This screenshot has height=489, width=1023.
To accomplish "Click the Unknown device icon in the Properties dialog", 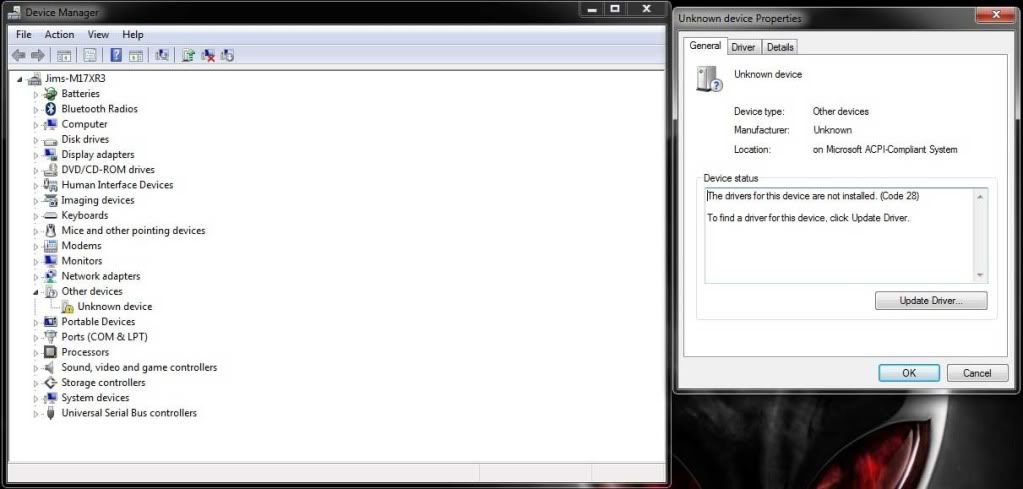I will tap(709, 79).
